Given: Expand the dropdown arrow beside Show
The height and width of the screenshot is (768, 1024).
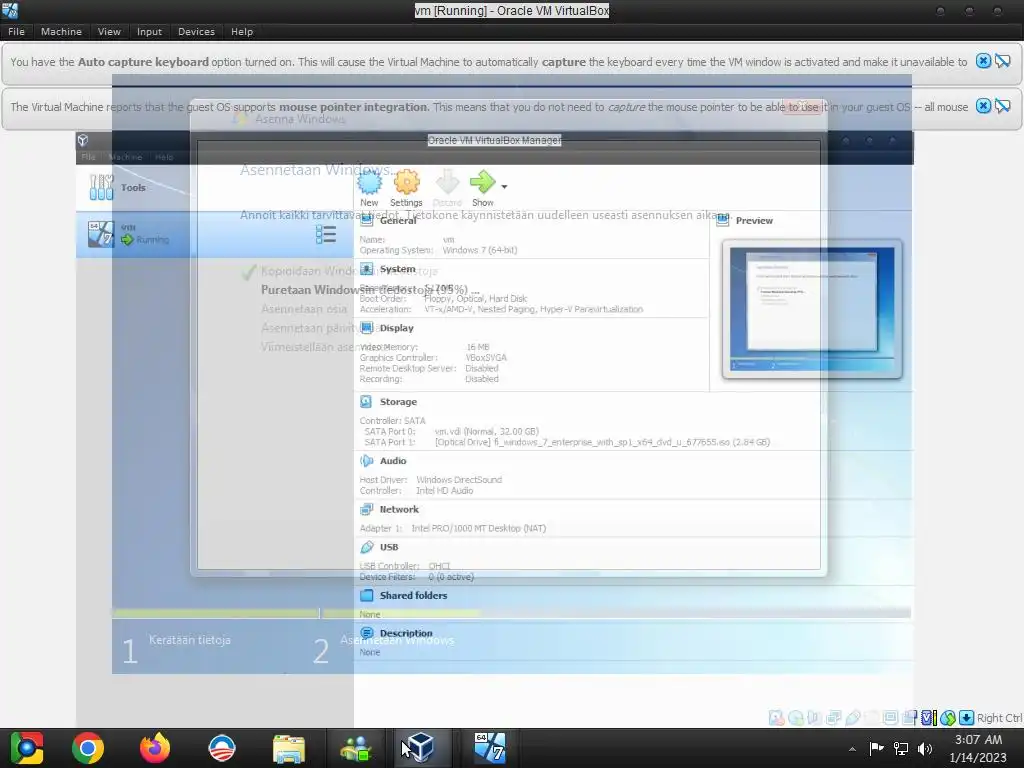Looking at the screenshot, I should 504,187.
